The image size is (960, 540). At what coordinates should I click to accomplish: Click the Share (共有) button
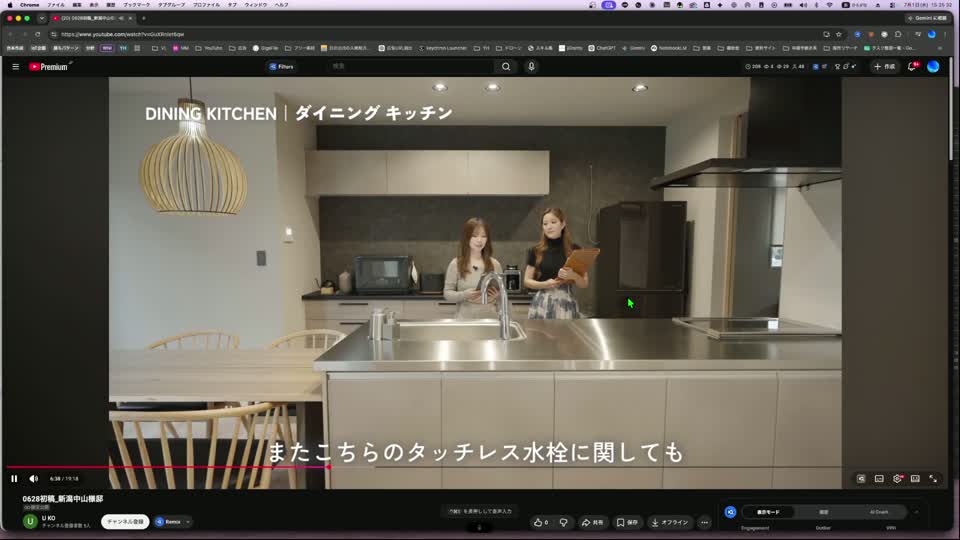click(593, 522)
